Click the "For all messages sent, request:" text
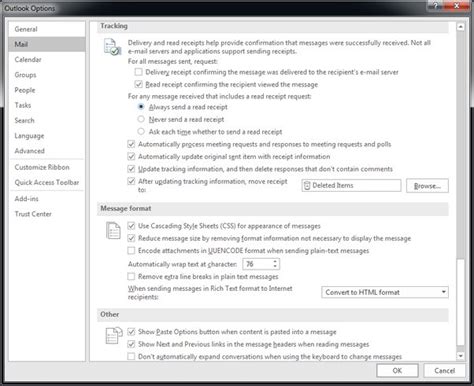474x386 pixels. (x=173, y=61)
